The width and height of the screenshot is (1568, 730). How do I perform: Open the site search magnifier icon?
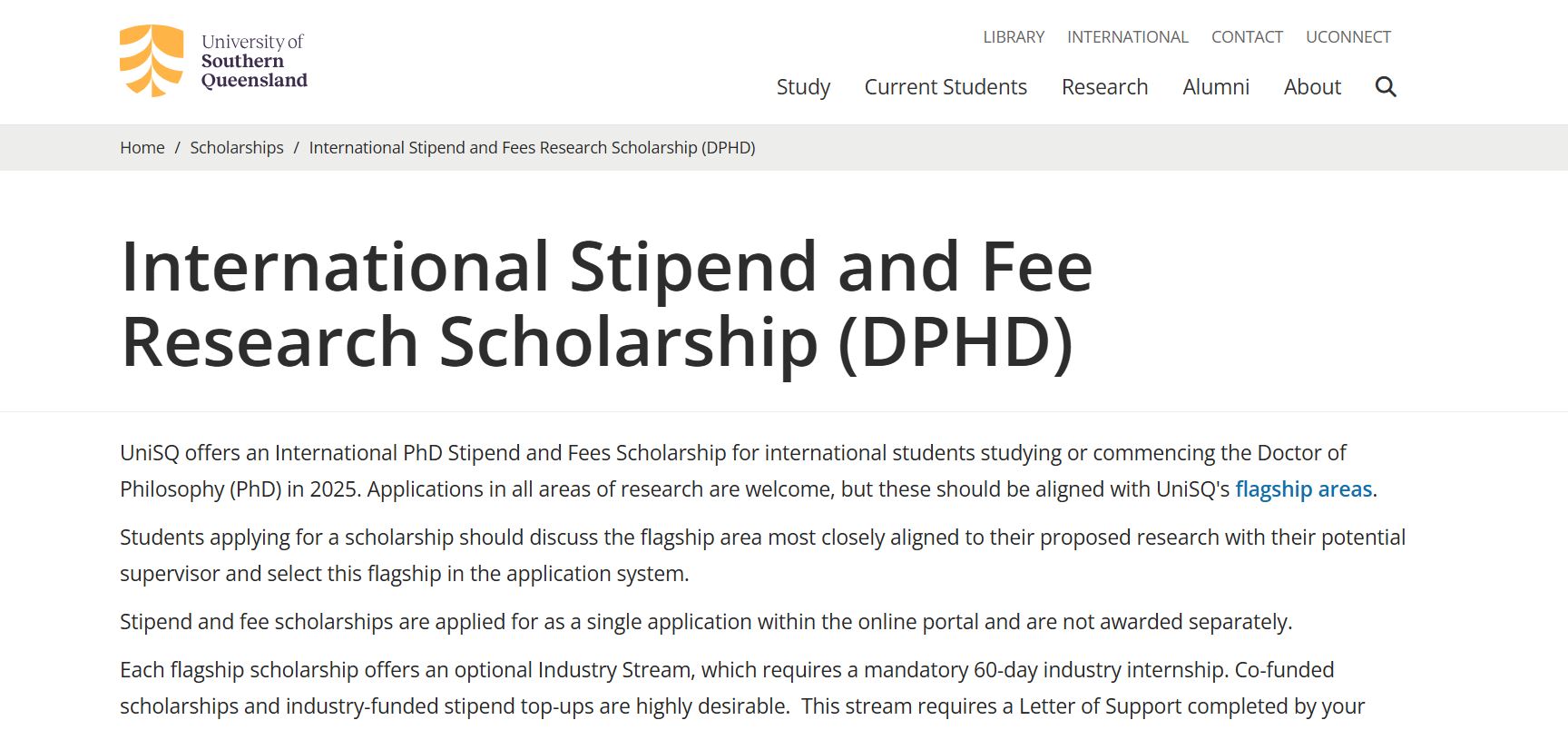(x=1386, y=87)
